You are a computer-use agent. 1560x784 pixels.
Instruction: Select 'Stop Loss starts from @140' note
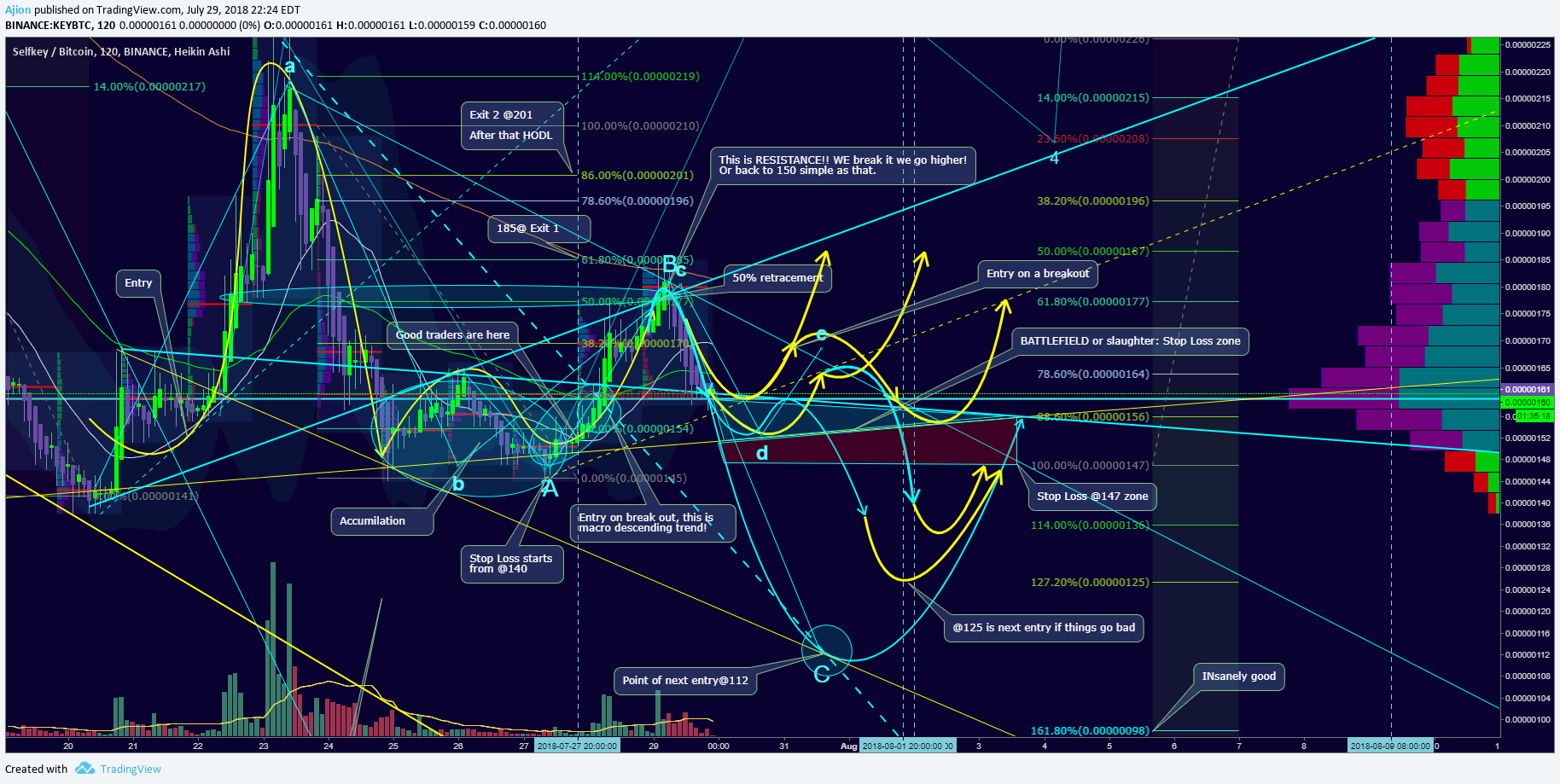pyautogui.click(x=512, y=564)
